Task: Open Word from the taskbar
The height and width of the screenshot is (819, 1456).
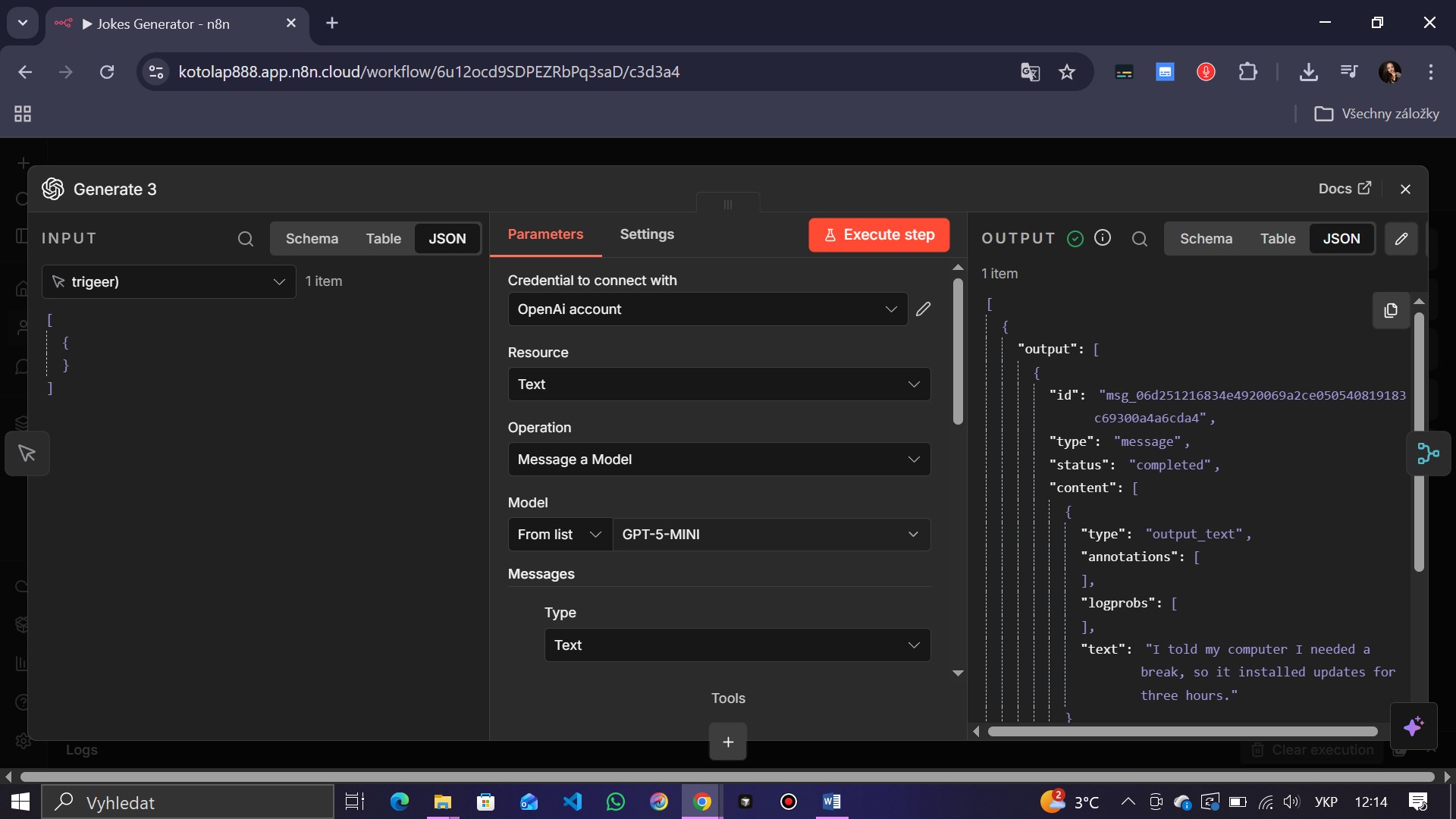Action: point(832,802)
